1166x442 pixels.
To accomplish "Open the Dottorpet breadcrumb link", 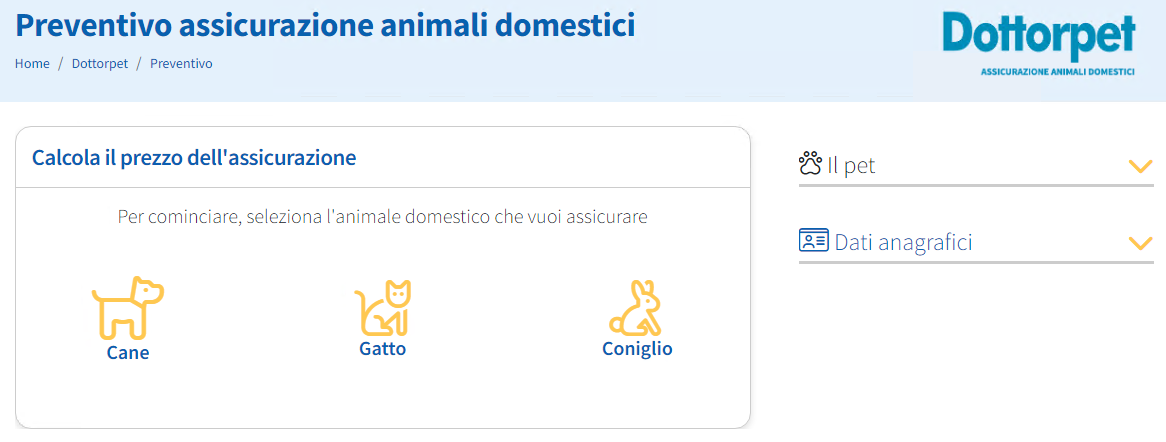I will 100,63.
